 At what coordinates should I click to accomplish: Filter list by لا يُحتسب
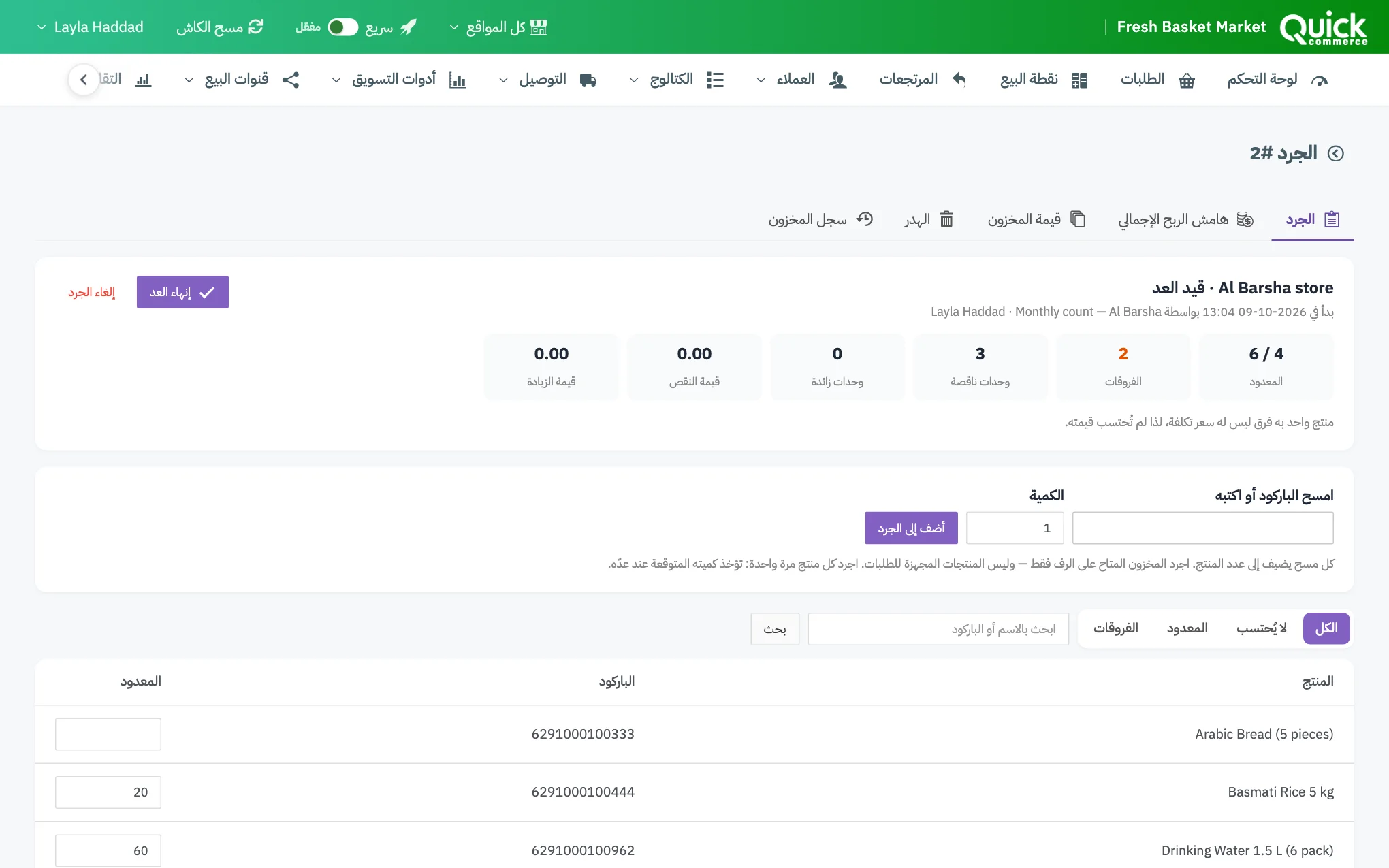tap(1261, 628)
